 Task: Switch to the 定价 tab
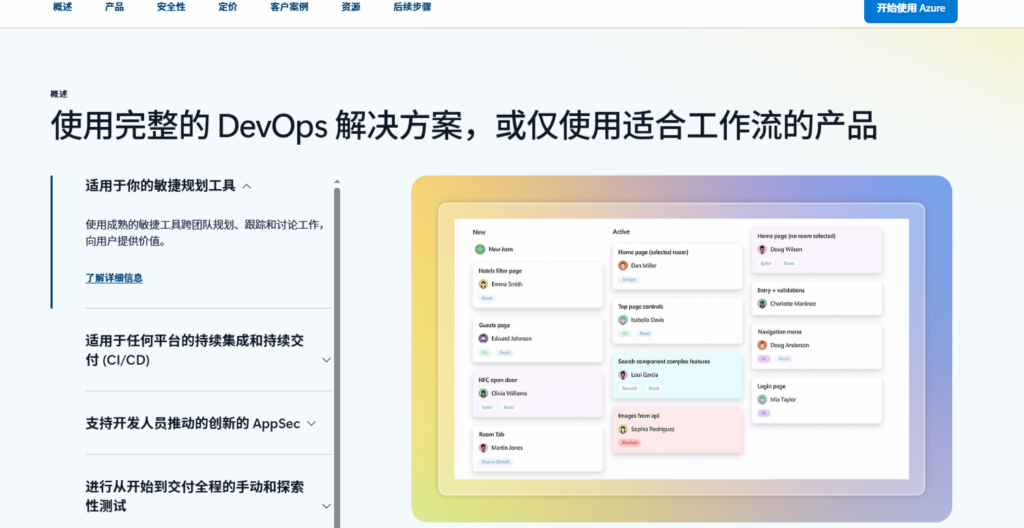point(228,7)
